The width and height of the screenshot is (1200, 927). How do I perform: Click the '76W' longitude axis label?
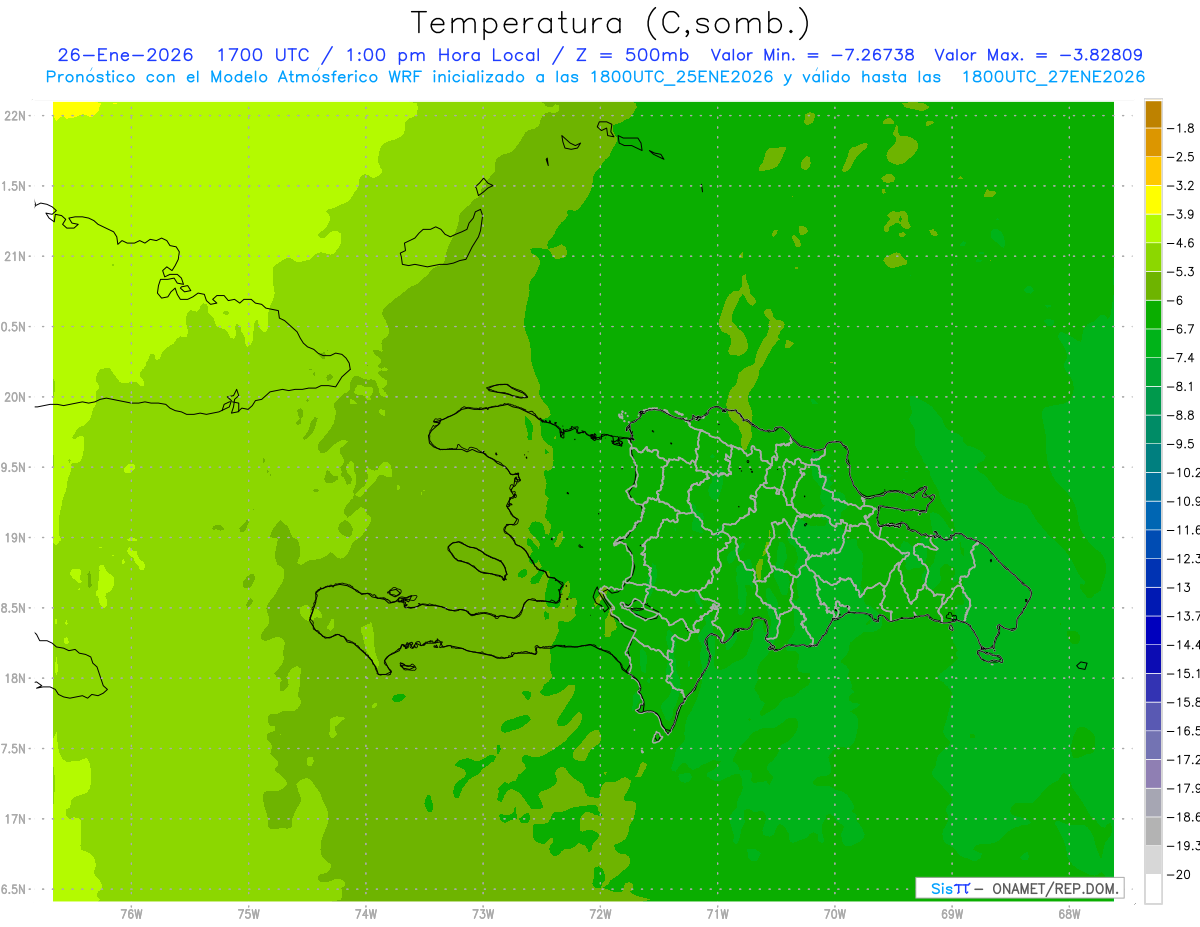tap(131, 912)
